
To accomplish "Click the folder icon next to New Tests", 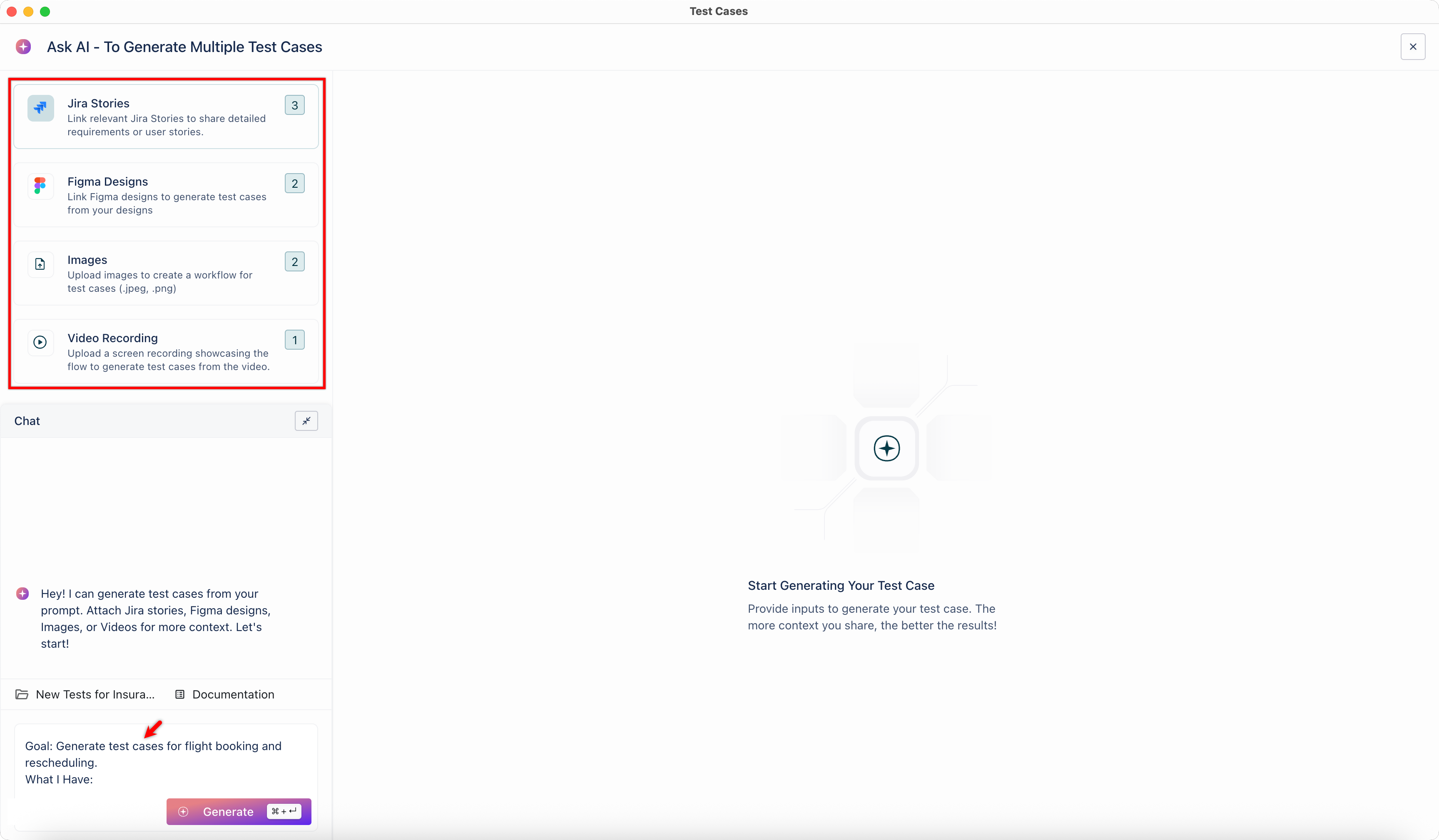I will pos(22,694).
